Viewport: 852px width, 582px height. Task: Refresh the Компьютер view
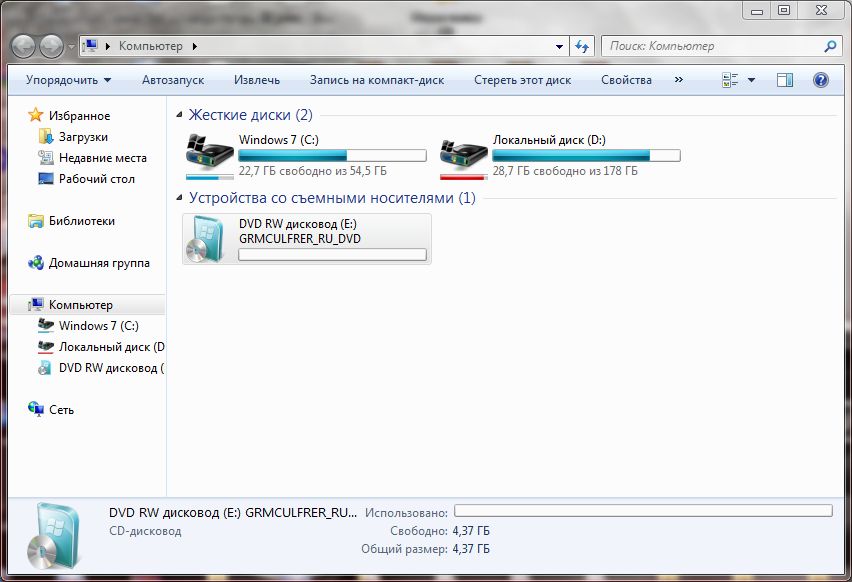[582, 47]
